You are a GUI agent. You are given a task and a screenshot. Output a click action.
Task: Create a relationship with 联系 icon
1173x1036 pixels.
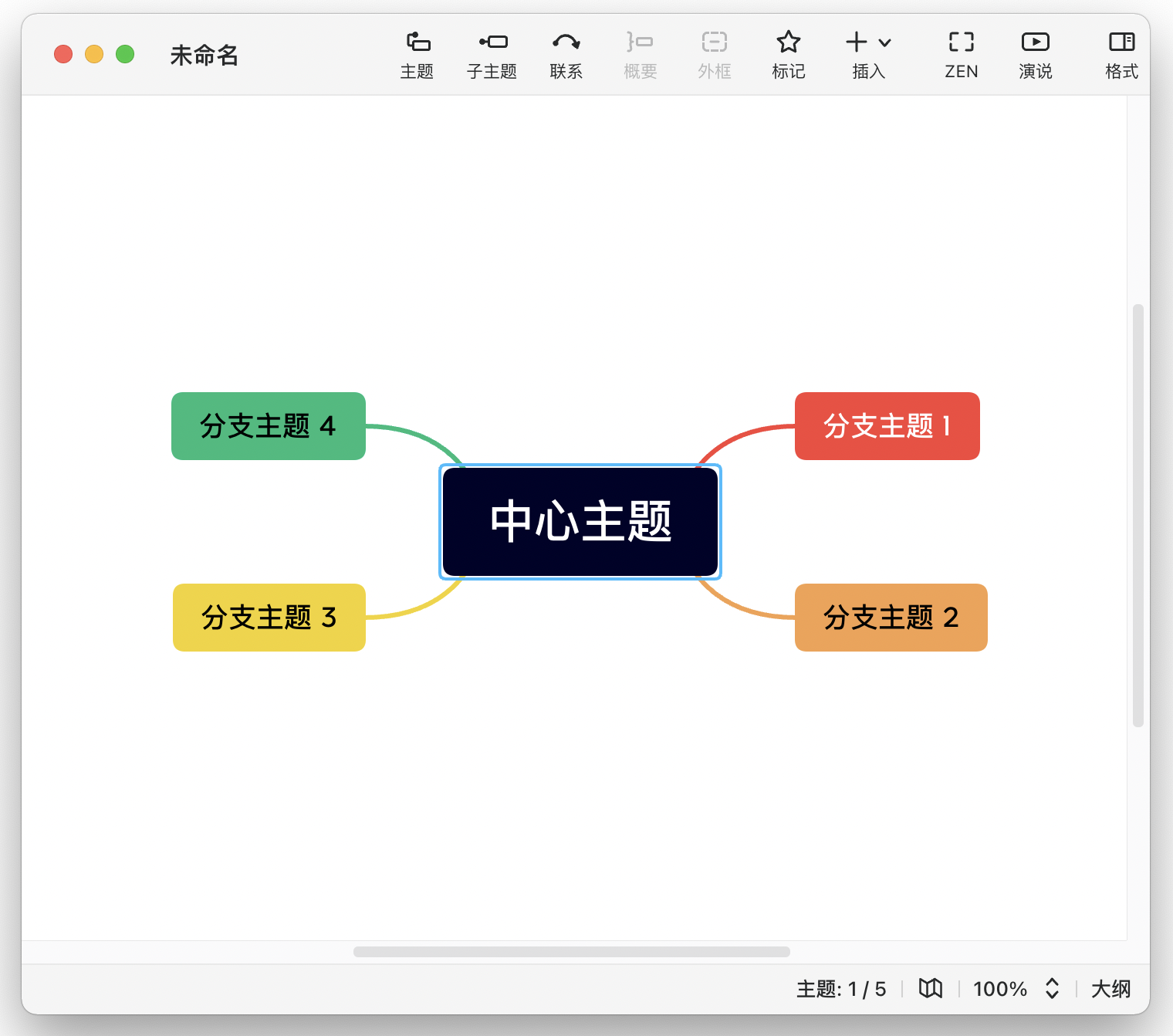pos(566,42)
